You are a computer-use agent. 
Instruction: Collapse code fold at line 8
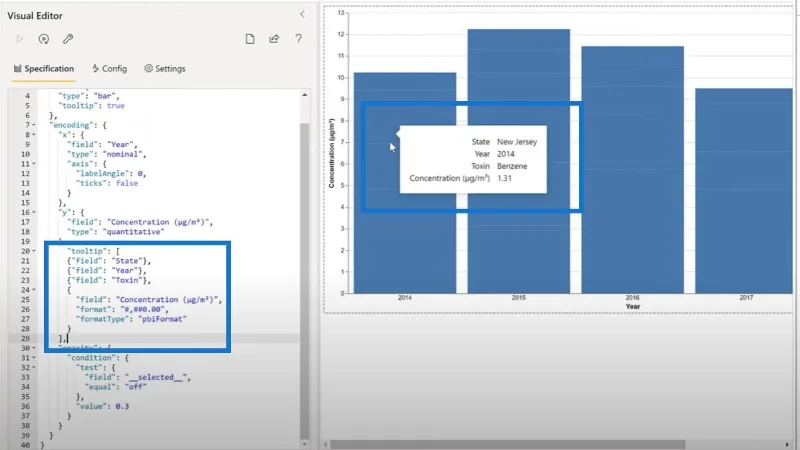(x=34, y=135)
